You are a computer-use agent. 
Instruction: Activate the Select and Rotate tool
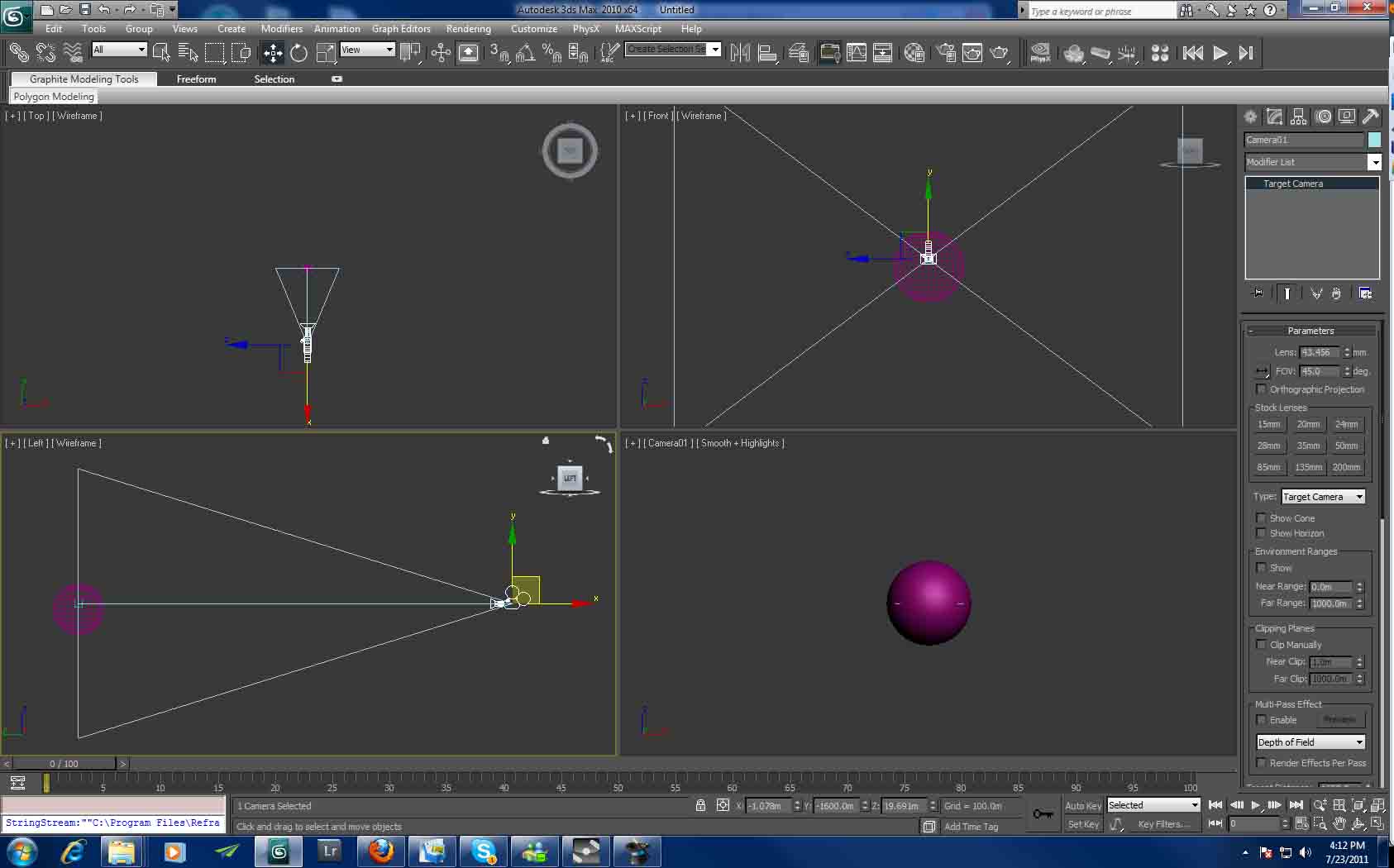coord(298,53)
